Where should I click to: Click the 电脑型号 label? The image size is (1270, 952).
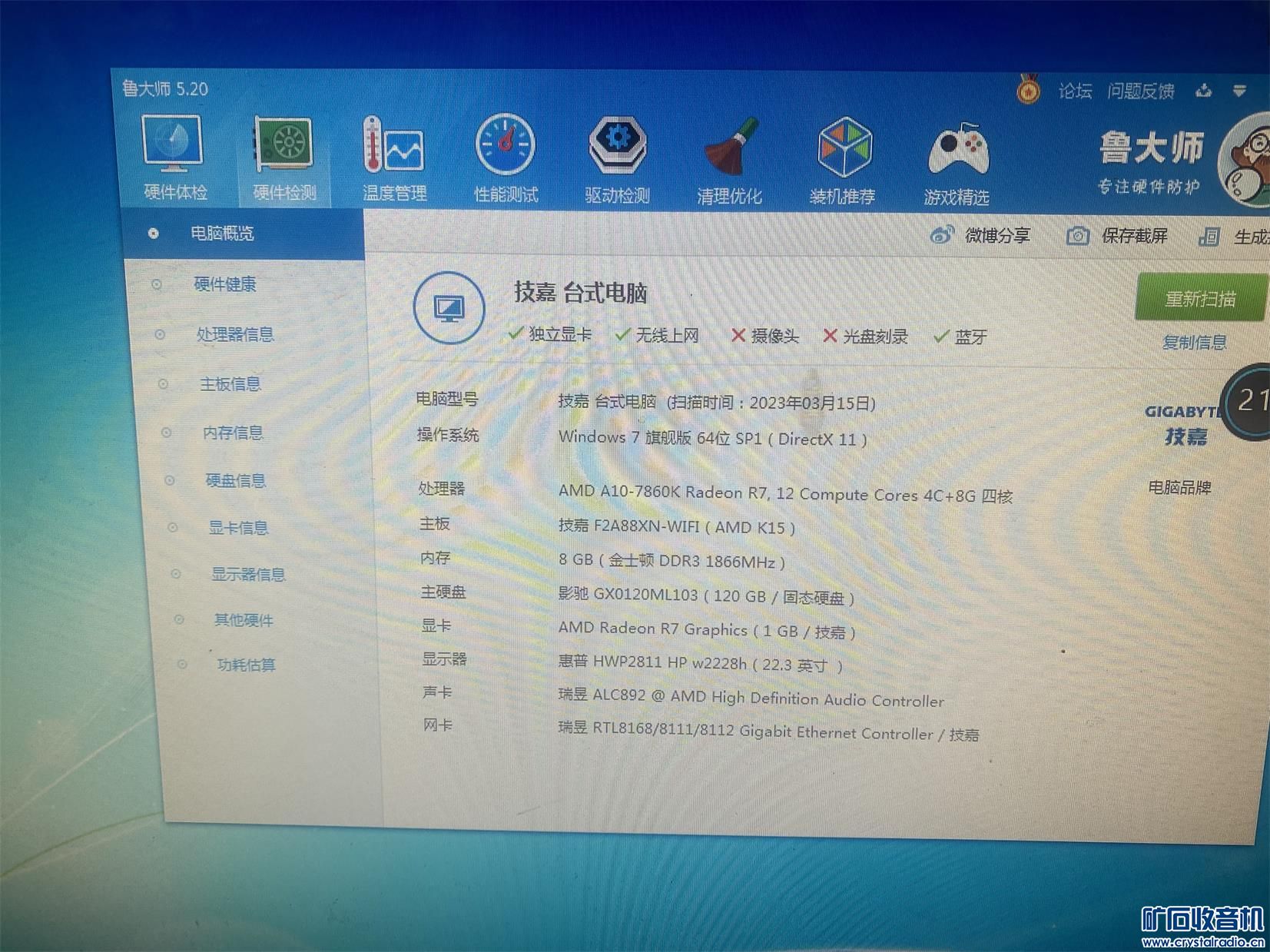coord(446,399)
